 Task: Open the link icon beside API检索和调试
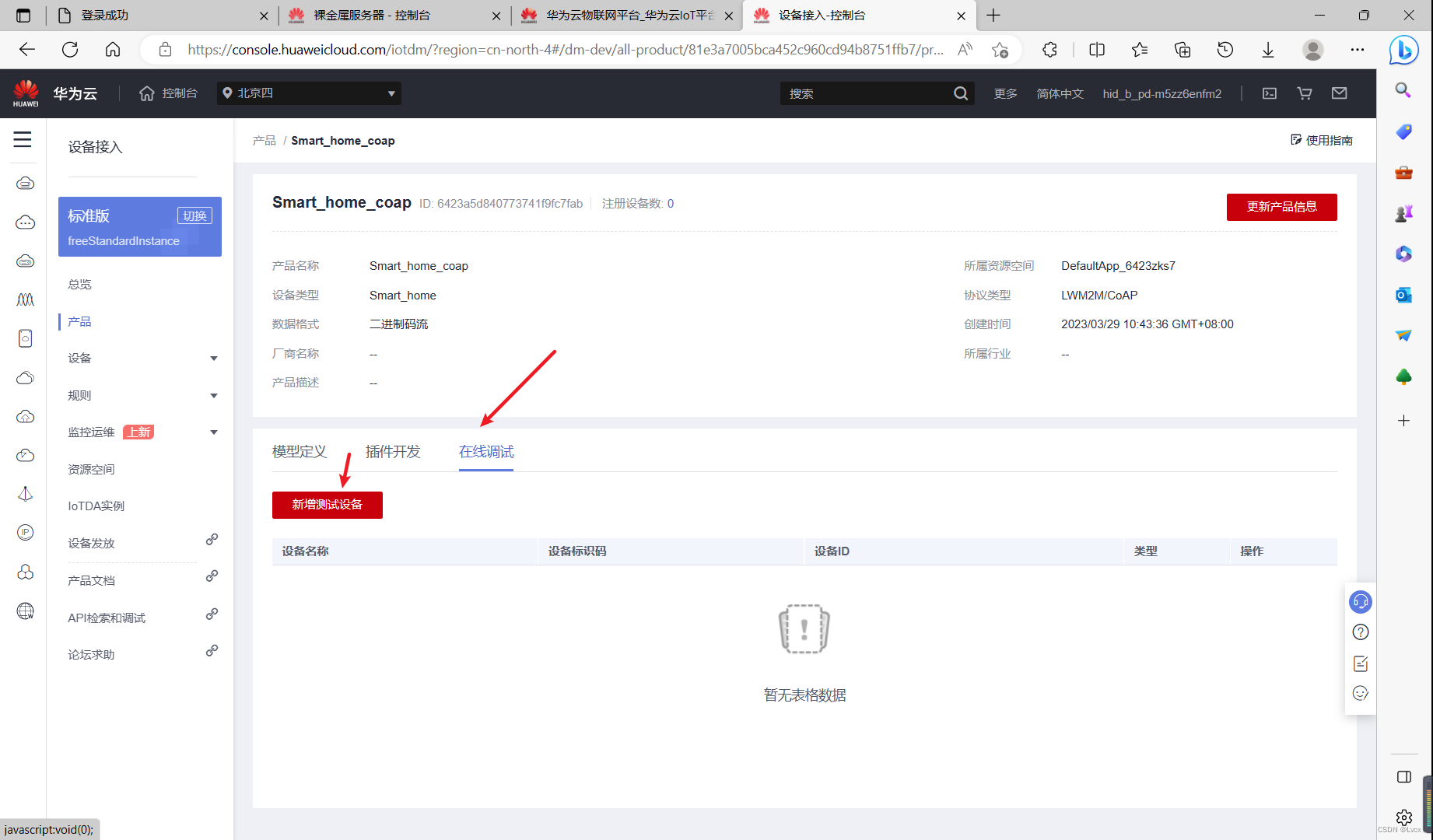coord(212,614)
